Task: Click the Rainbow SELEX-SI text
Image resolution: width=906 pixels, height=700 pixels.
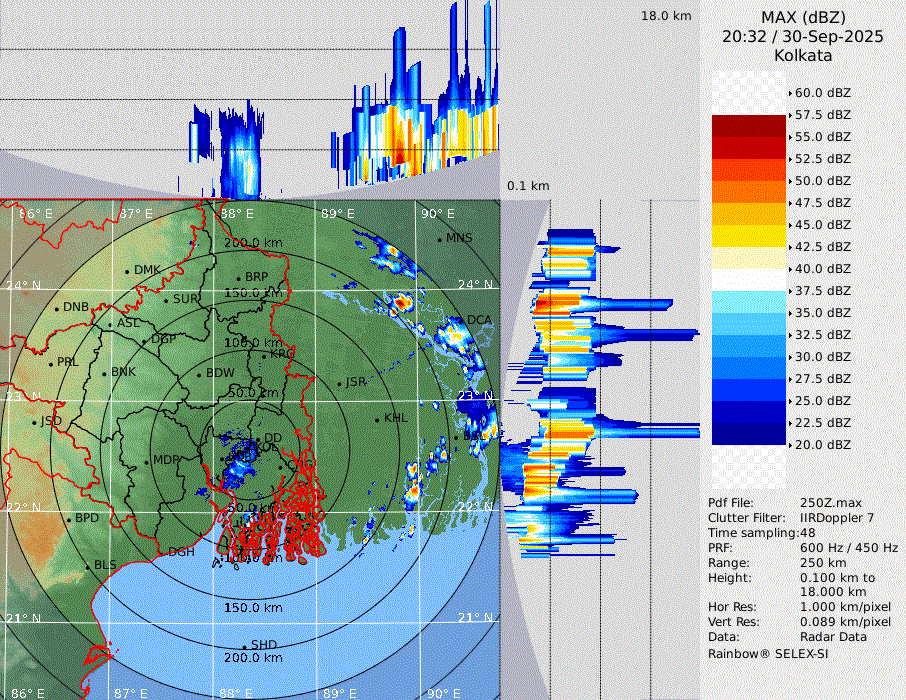Action: coord(768,653)
